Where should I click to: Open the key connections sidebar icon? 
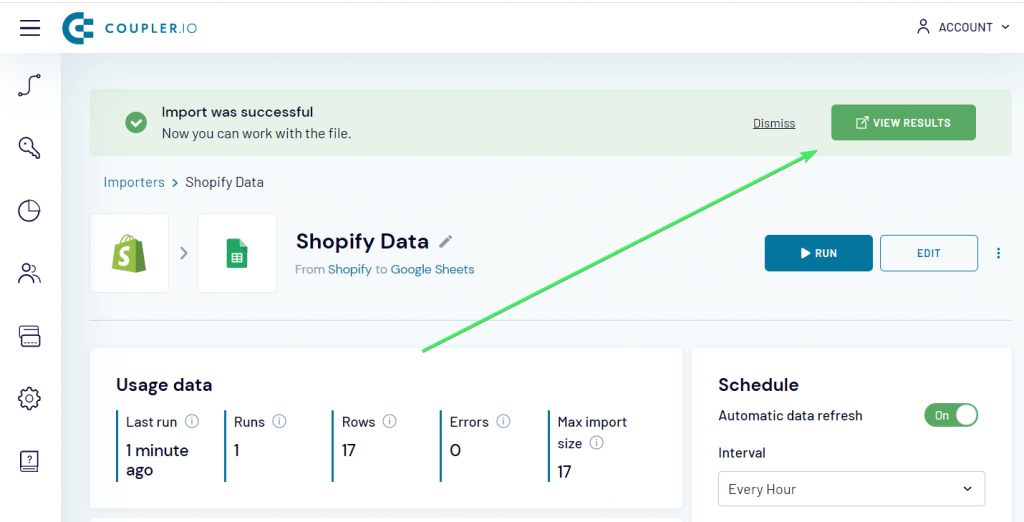point(29,148)
